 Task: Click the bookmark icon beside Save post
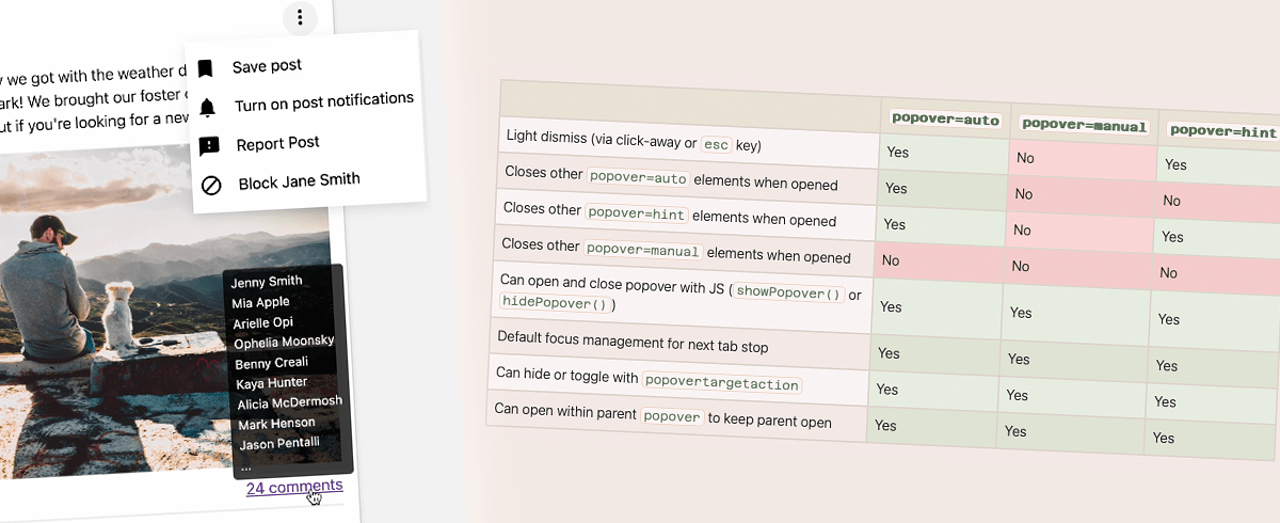click(205, 69)
